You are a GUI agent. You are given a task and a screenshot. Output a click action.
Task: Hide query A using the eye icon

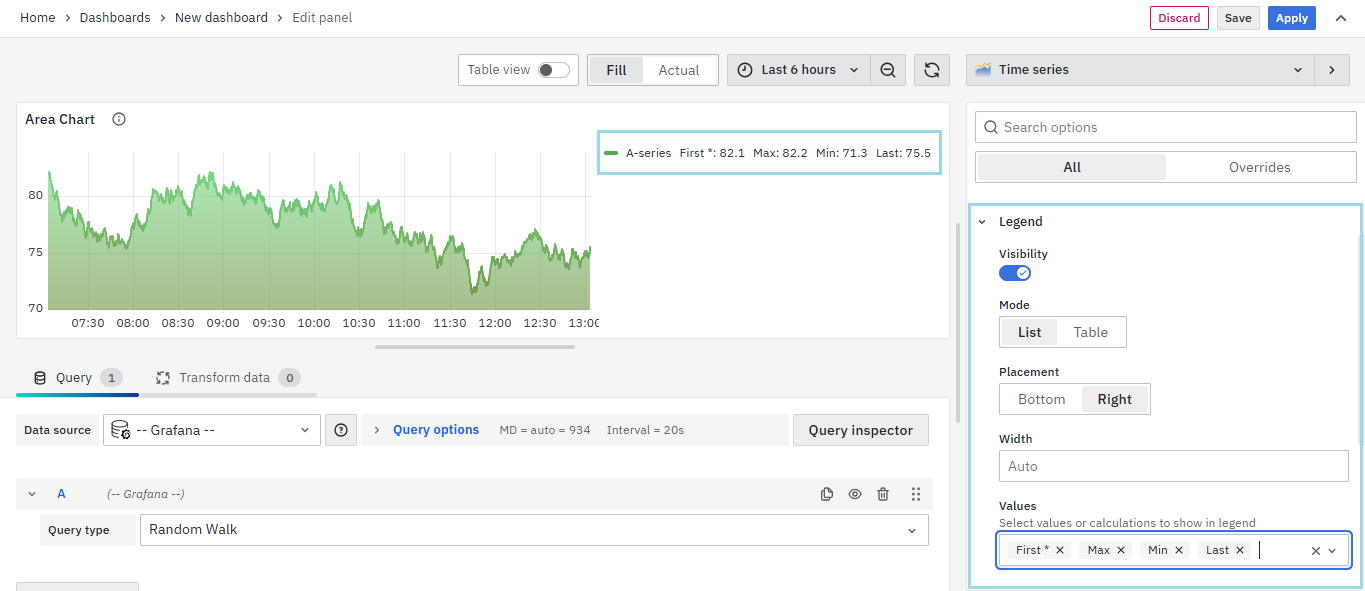(x=855, y=494)
